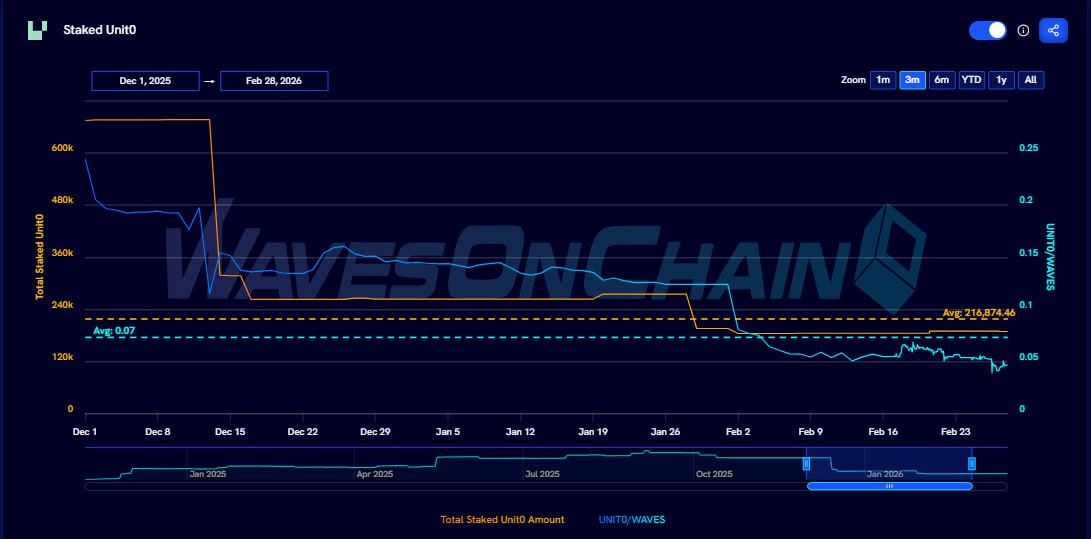Edit the Feb 28, 2026 end date field
Screen dimensions: 1091x539
coord(274,81)
